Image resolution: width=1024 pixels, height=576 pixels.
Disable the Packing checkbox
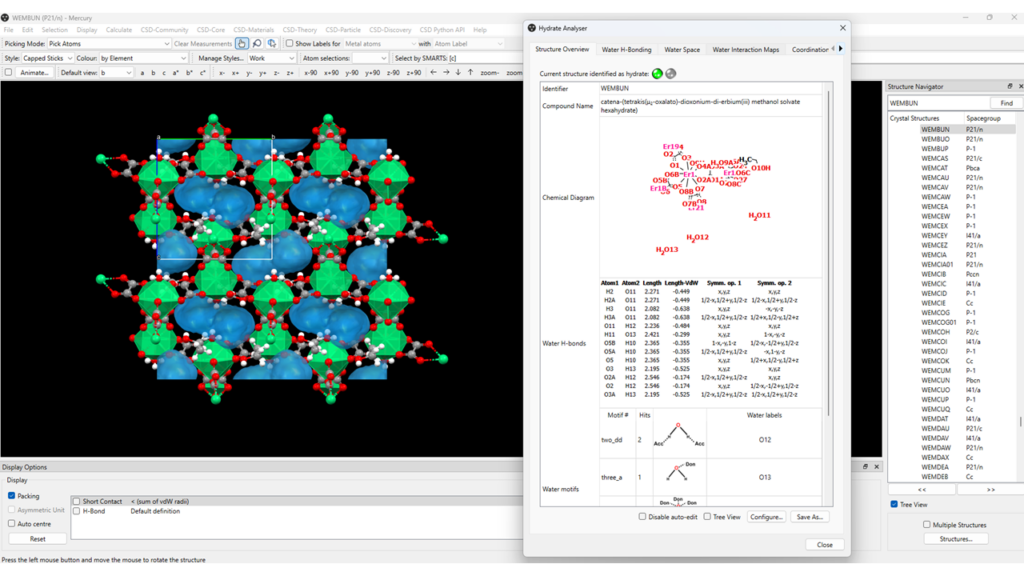tap(11, 495)
